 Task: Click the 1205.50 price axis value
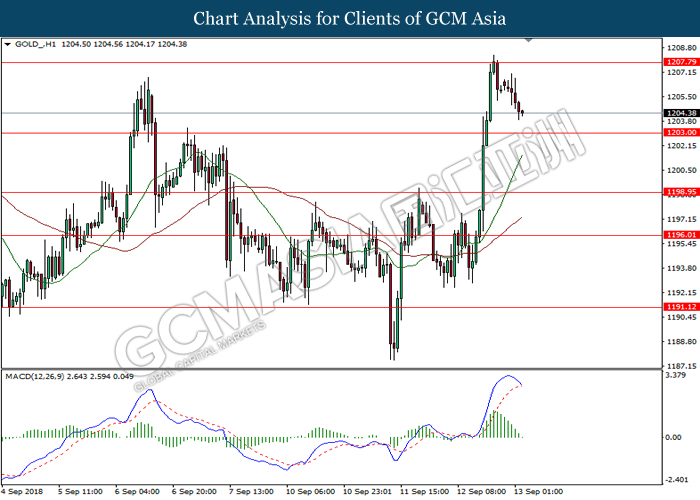[681, 97]
